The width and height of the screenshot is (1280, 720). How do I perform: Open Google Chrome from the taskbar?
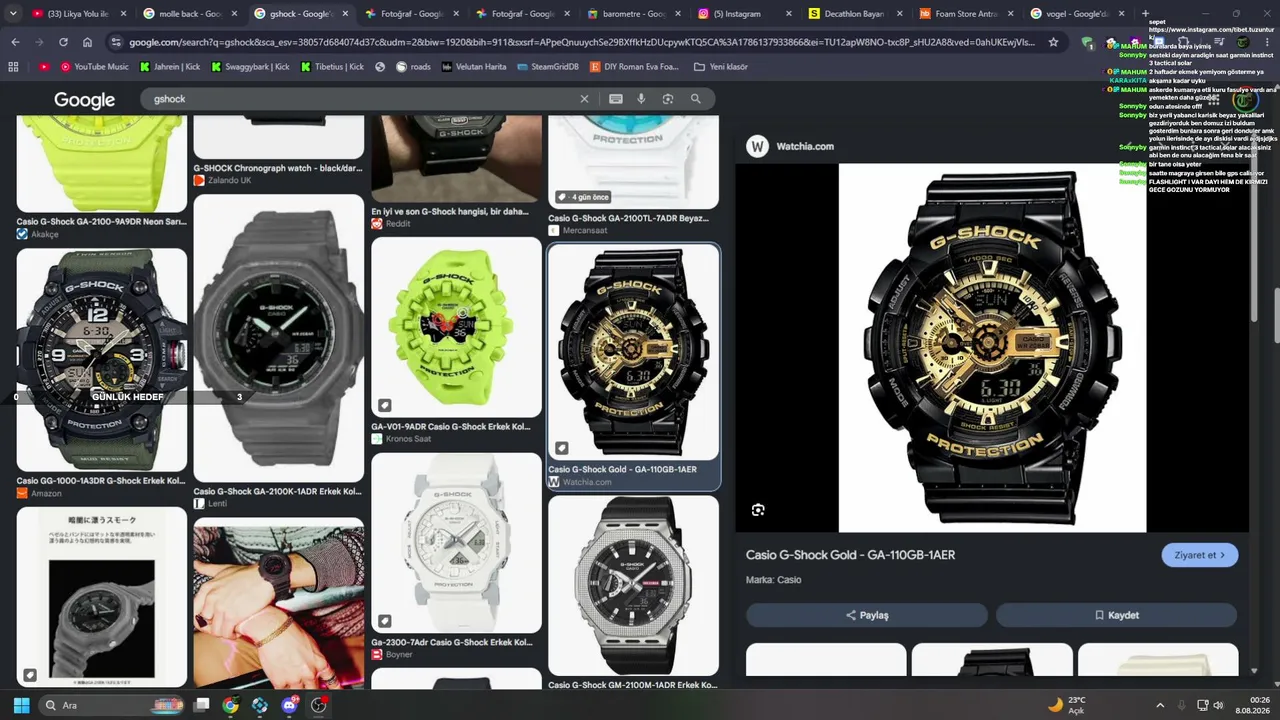coord(231,705)
